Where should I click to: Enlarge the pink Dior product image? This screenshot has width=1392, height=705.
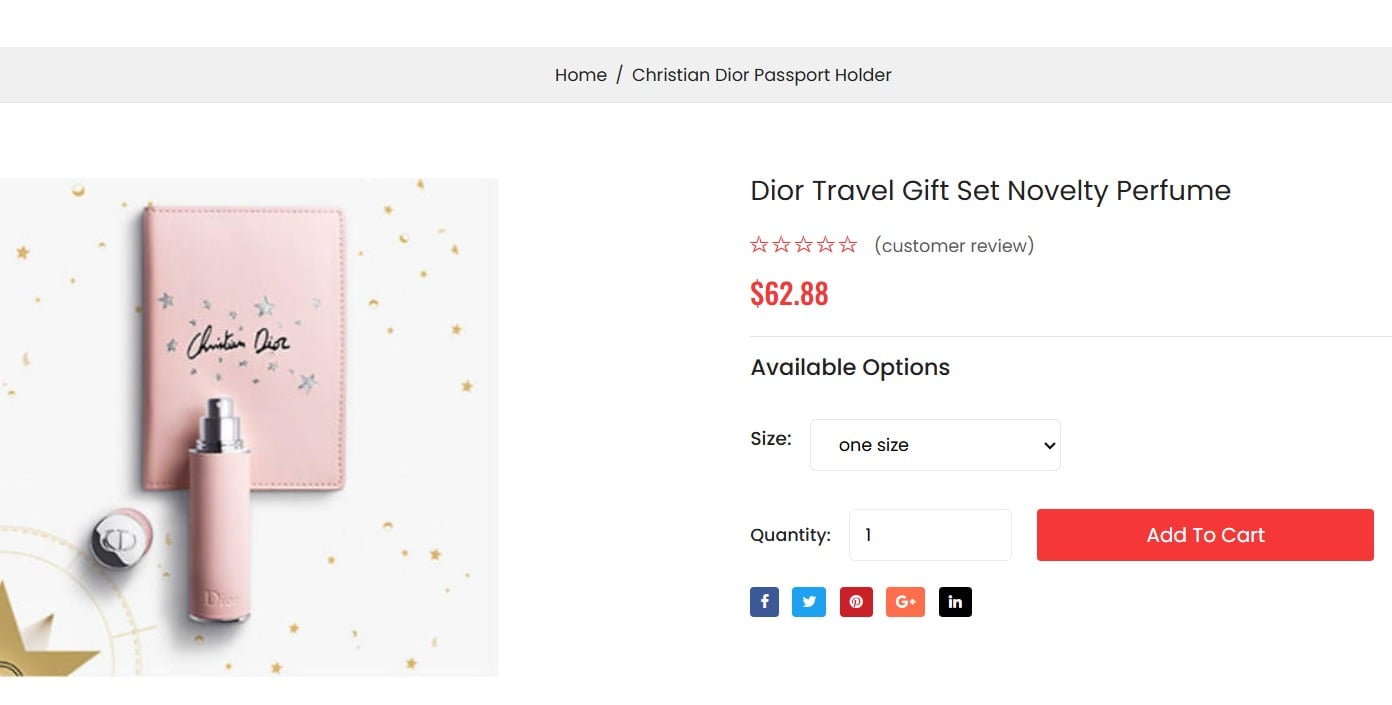pyautogui.click(x=249, y=427)
